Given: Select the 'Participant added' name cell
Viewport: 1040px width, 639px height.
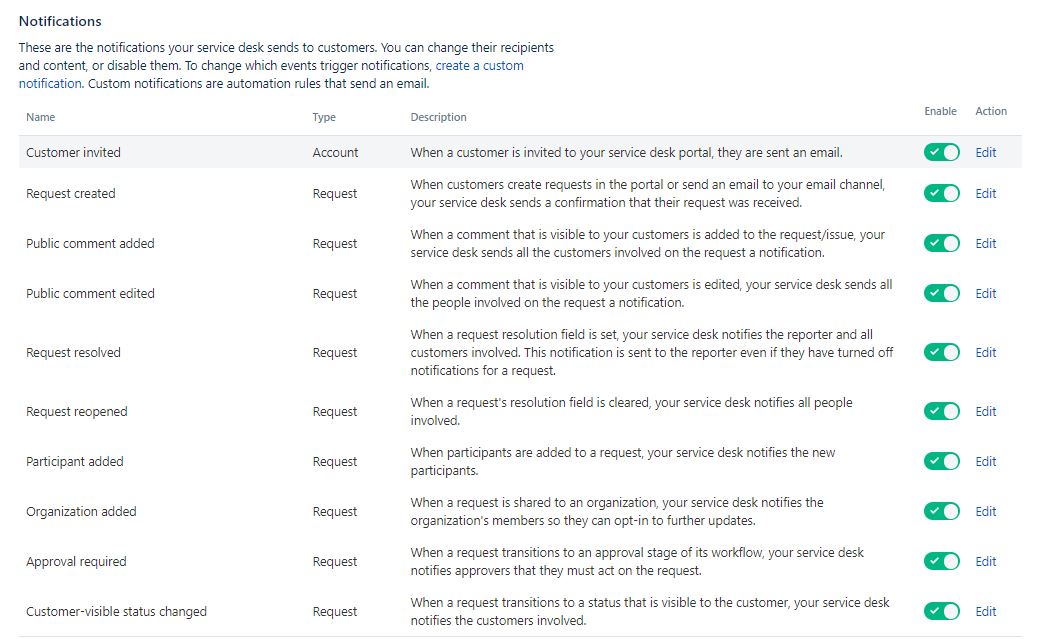Looking at the screenshot, I should [x=75, y=461].
